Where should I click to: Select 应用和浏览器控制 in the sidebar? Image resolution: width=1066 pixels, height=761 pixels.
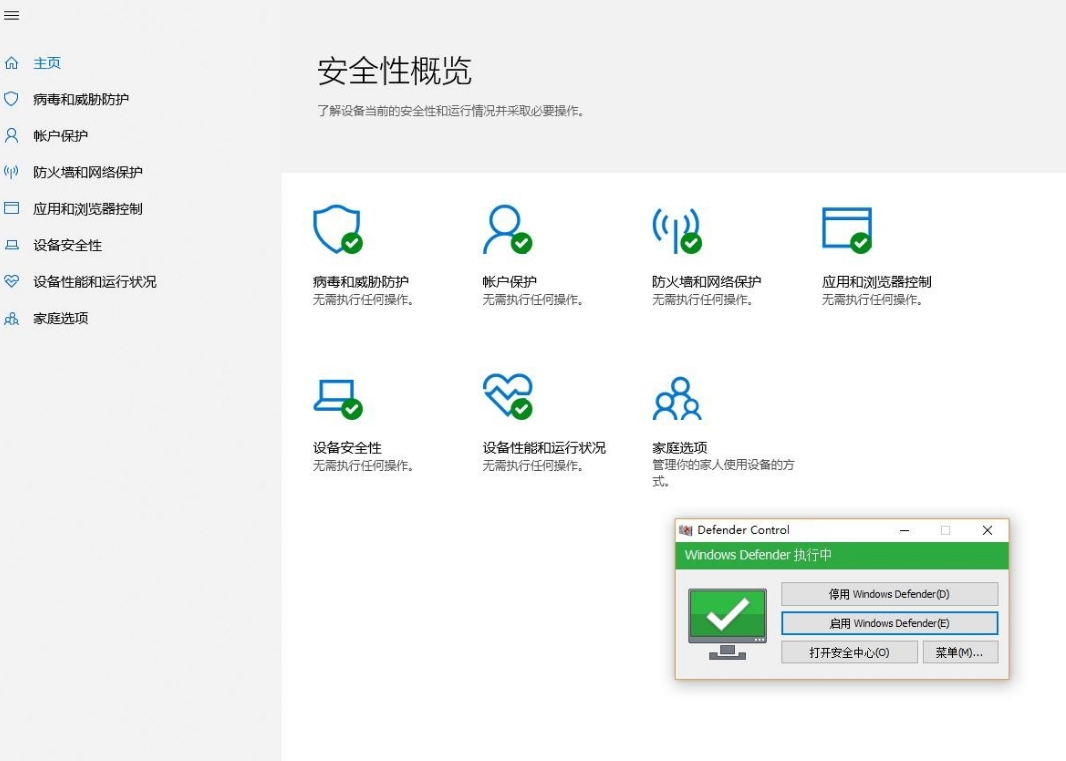pos(88,209)
